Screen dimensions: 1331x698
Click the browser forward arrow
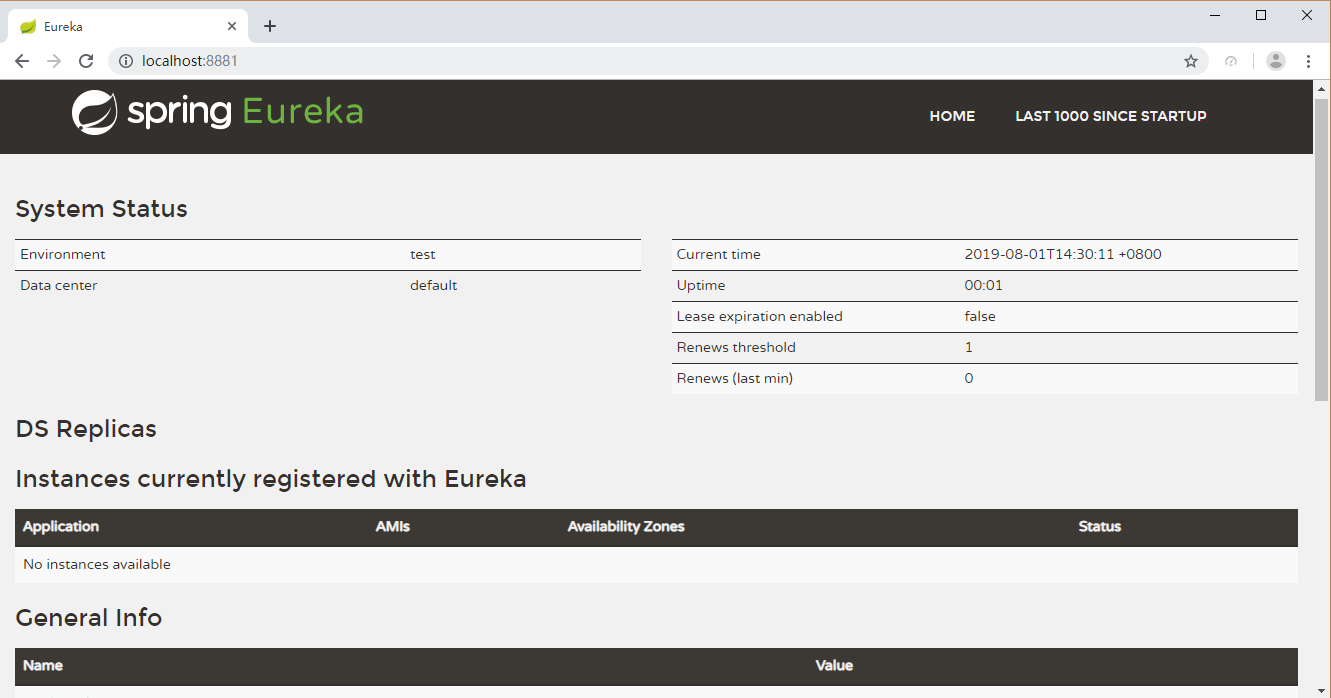(54, 61)
